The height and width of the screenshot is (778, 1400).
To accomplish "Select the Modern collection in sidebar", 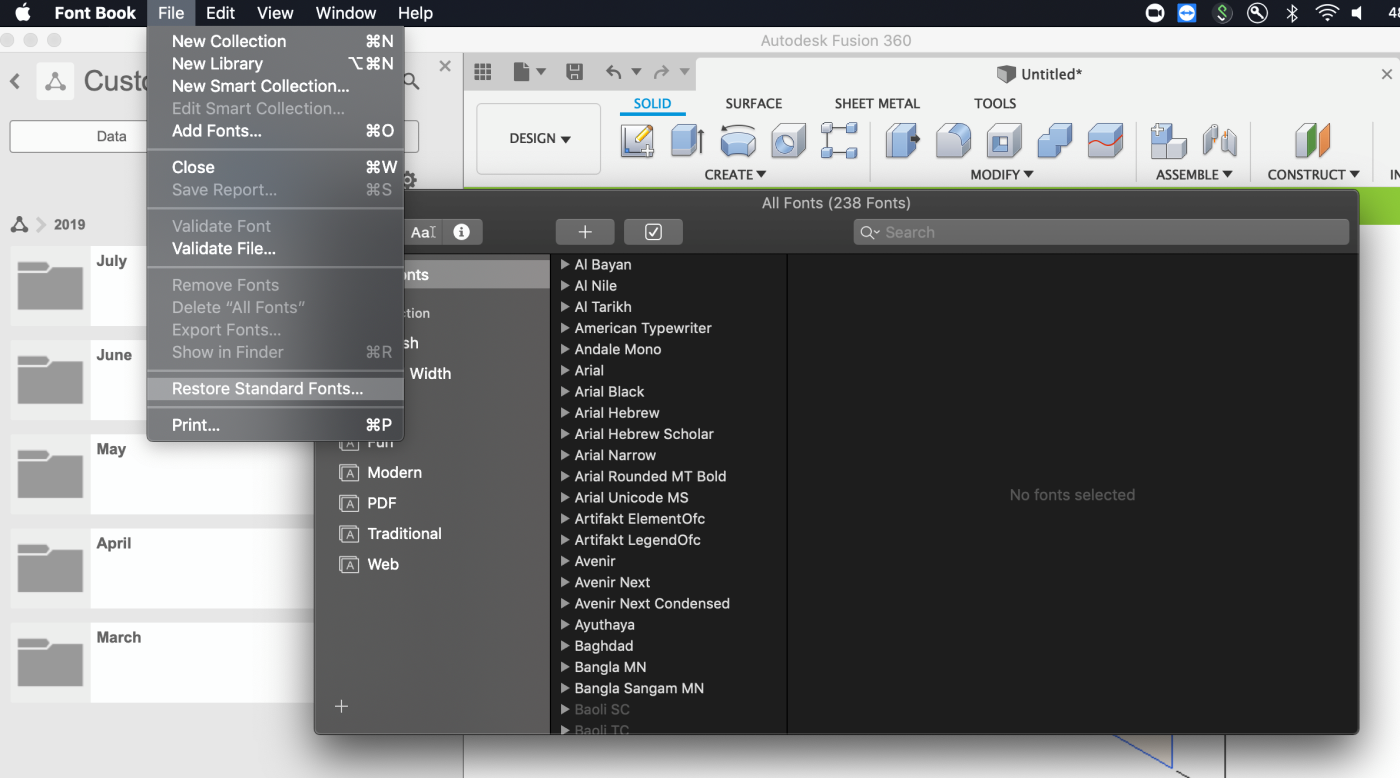I will [394, 472].
